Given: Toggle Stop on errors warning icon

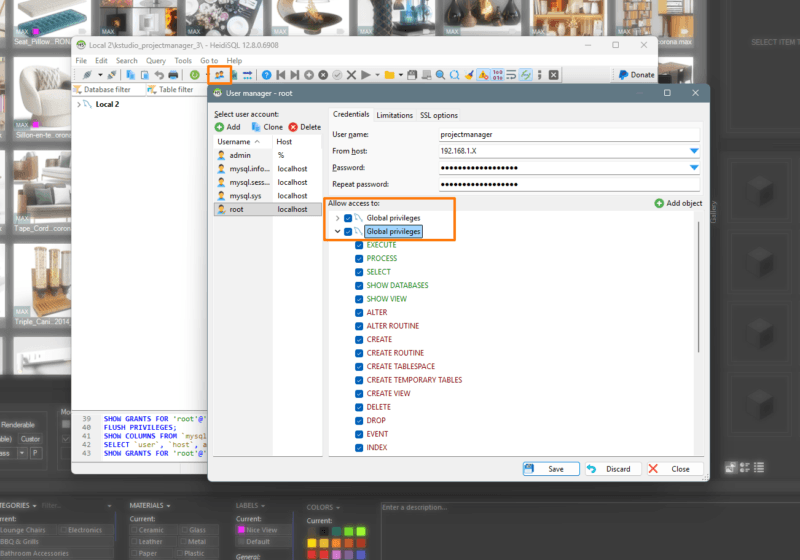Looking at the screenshot, I should 483,75.
